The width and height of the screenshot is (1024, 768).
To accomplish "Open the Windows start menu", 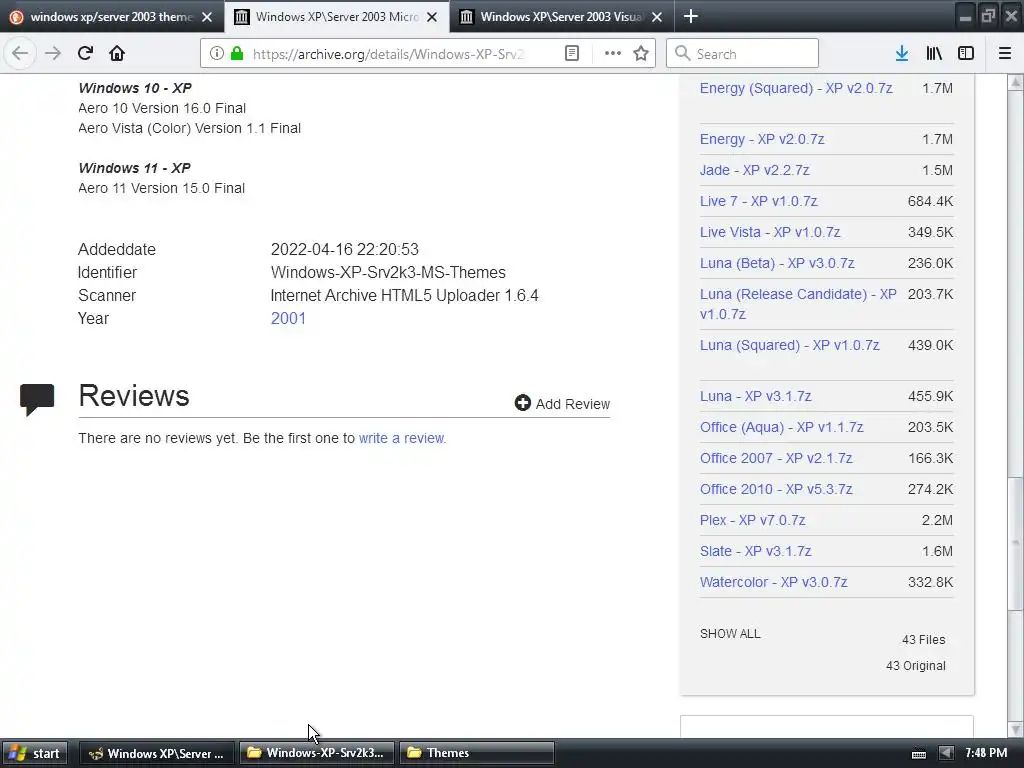I will (35, 753).
